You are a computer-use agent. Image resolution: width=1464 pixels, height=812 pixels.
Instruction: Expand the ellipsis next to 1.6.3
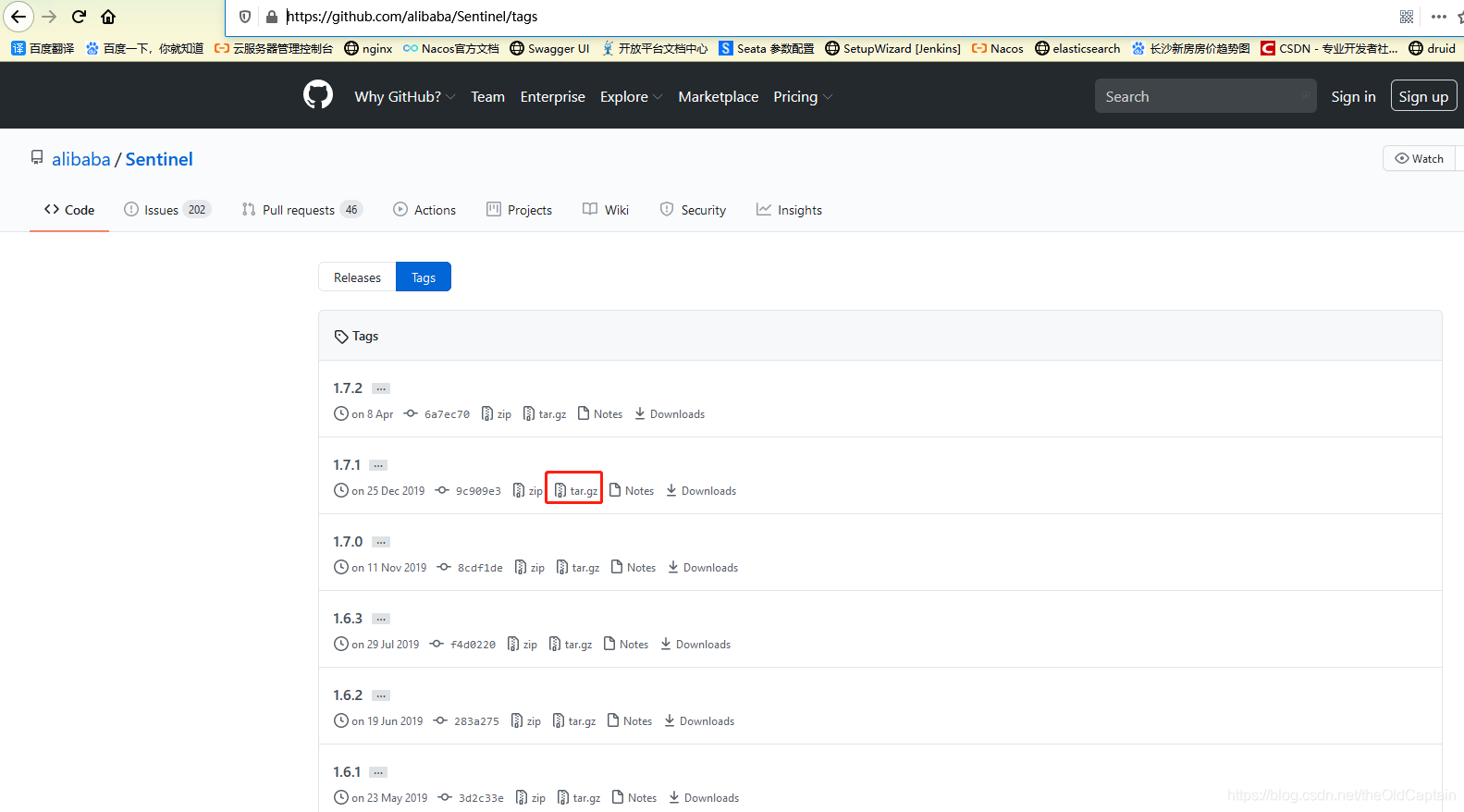381,620
